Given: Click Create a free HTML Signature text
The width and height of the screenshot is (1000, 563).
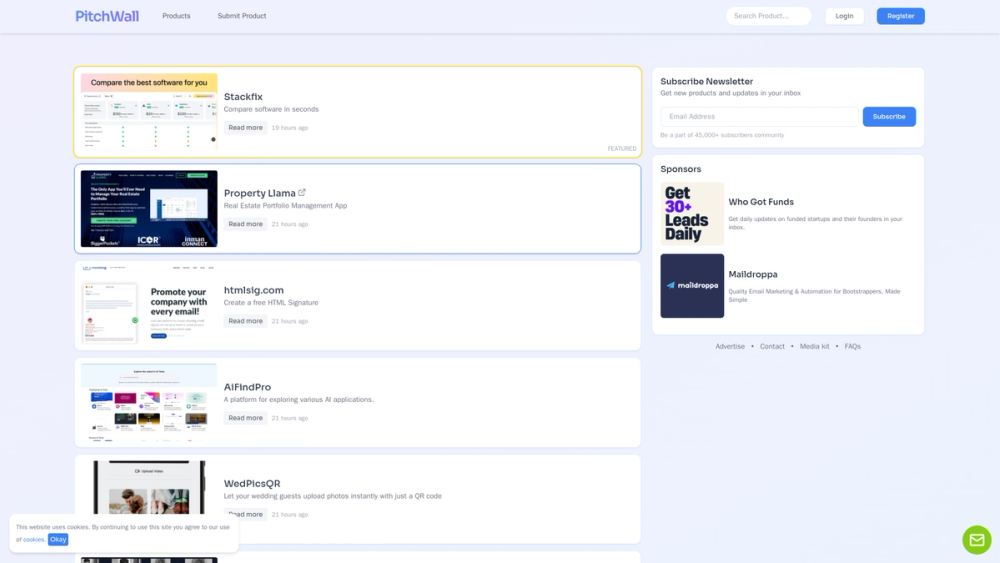Looking at the screenshot, I should click(x=271, y=303).
